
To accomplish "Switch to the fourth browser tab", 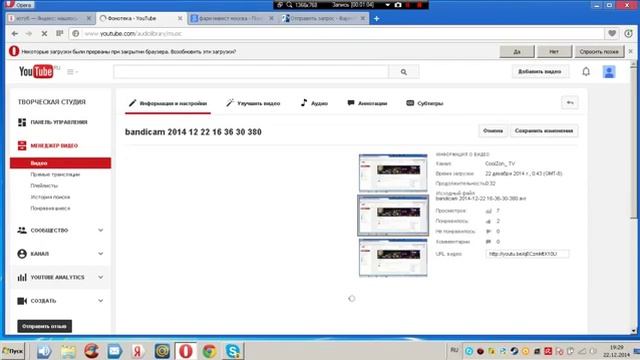I will (324, 18).
